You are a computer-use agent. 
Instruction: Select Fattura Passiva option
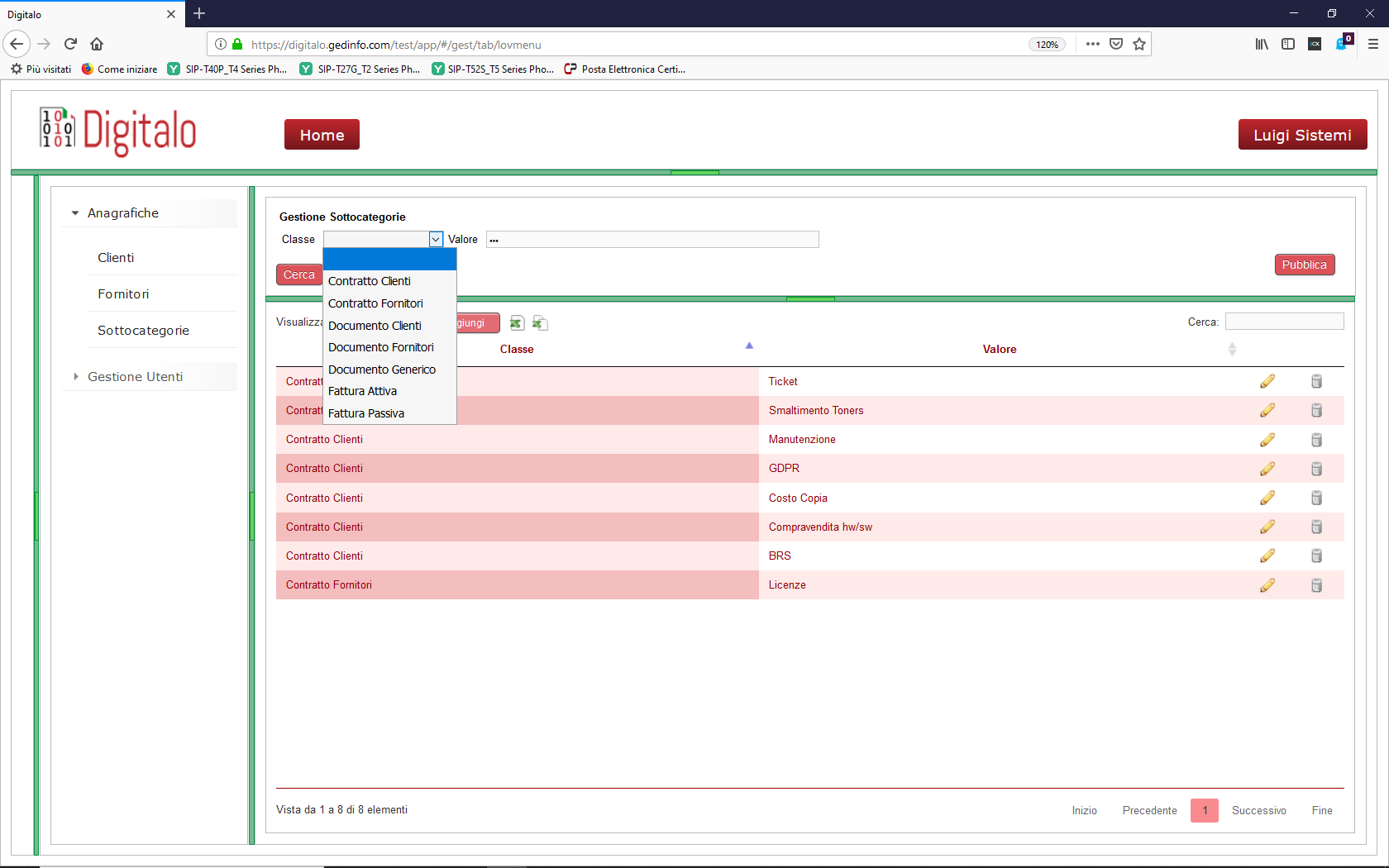[x=389, y=413]
